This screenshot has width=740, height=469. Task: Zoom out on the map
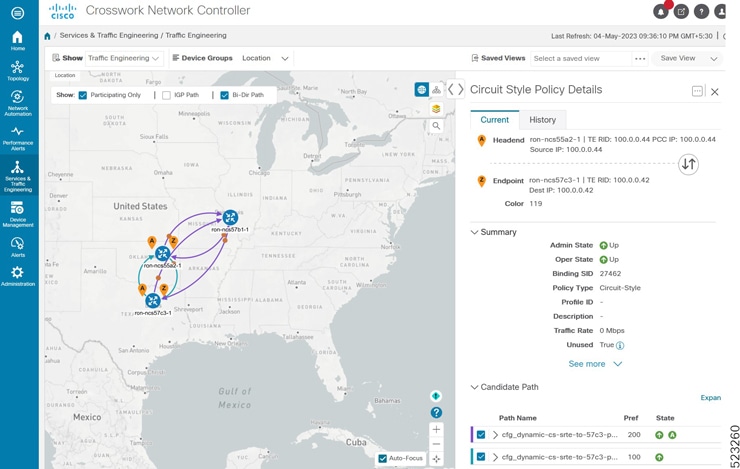point(436,444)
